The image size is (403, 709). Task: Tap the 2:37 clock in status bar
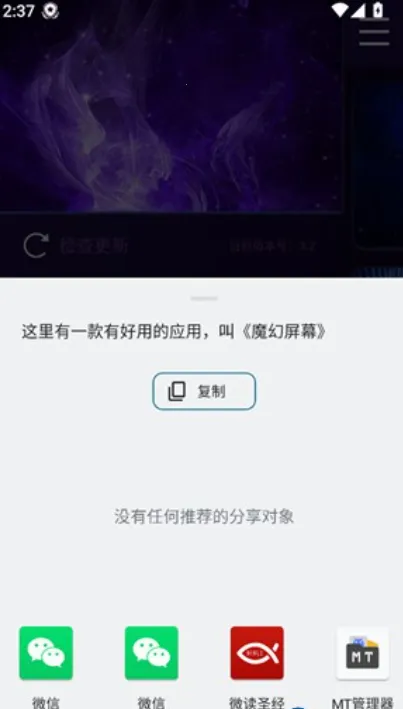(x=19, y=10)
